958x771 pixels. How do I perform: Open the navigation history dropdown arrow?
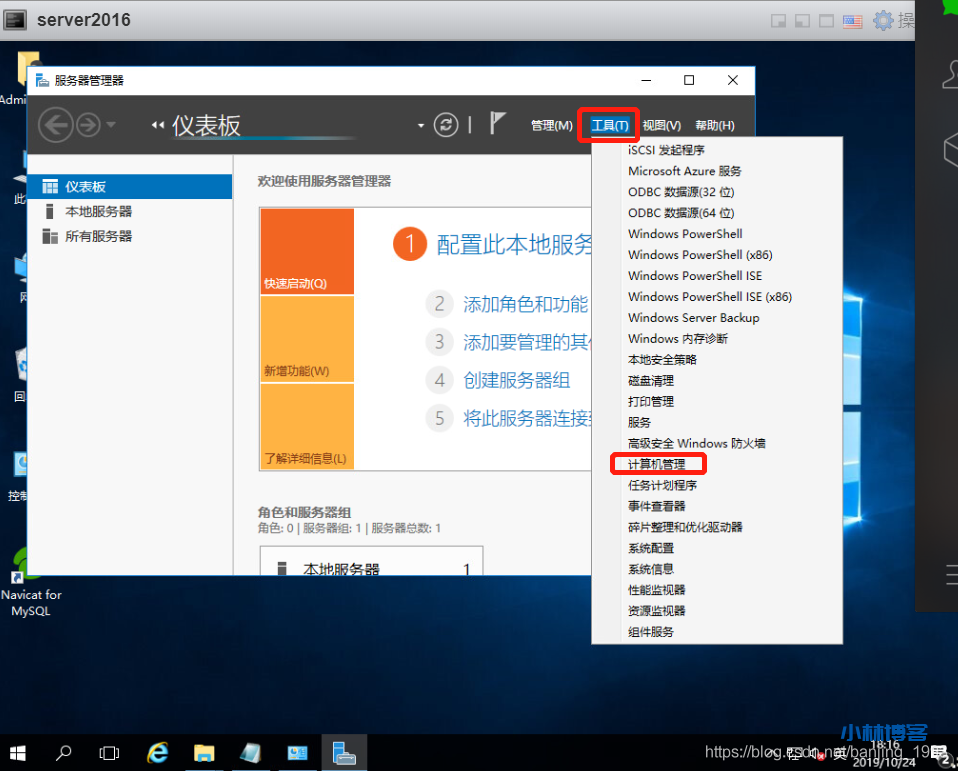pyautogui.click(x=111, y=125)
